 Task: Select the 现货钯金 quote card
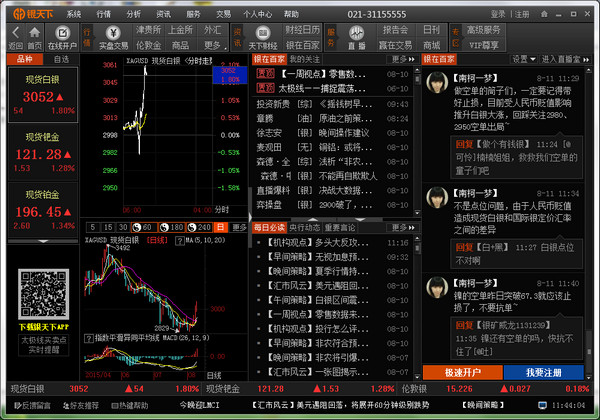coord(43,152)
